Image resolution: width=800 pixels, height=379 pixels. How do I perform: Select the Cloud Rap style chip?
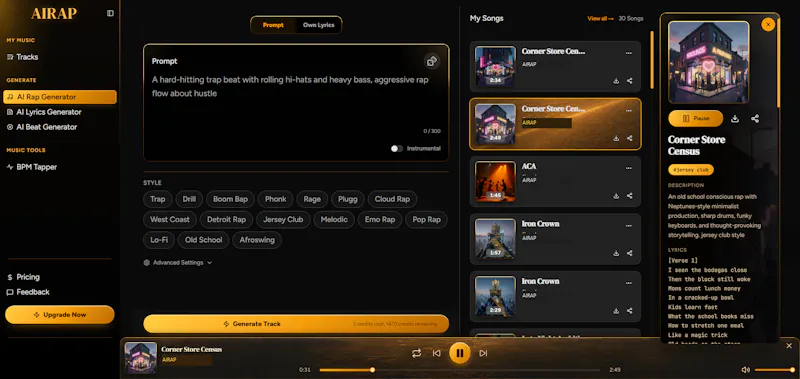point(392,199)
